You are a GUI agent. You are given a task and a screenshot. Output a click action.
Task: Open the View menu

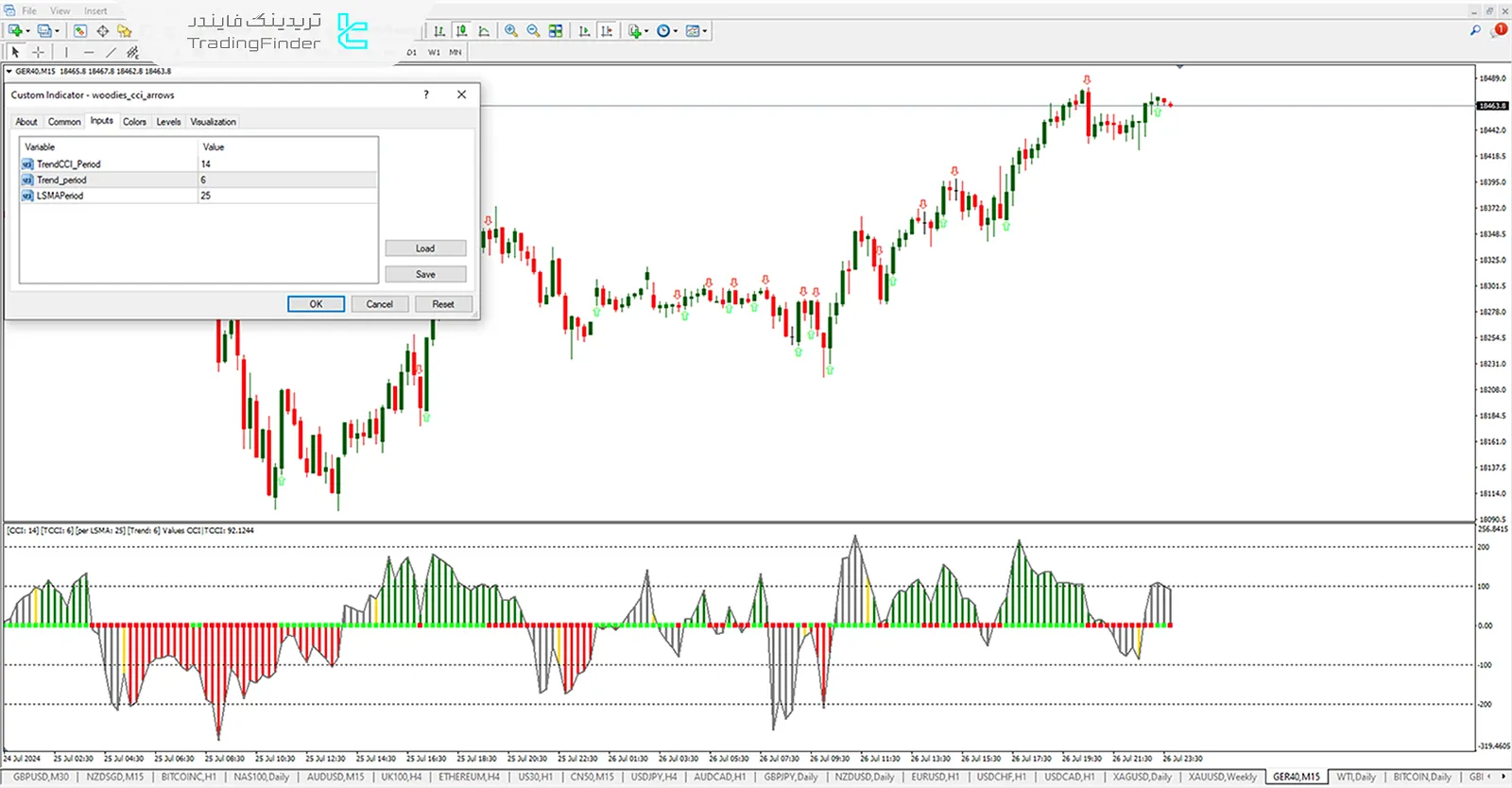(x=60, y=11)
